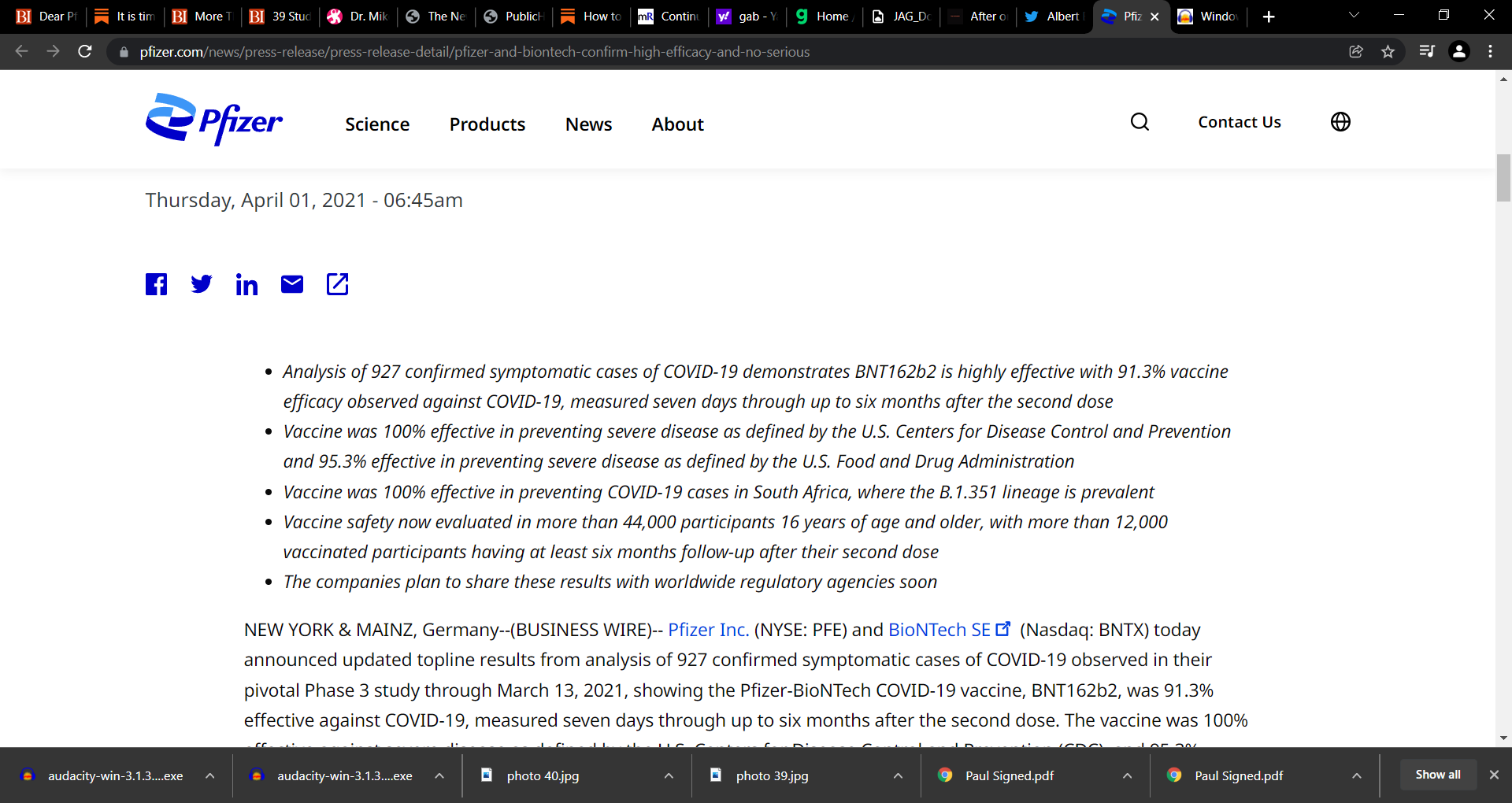The width and height of the screenshot is (1512, 803).
Task: Follow the BioNTech SE link
Action: [949, 630]
